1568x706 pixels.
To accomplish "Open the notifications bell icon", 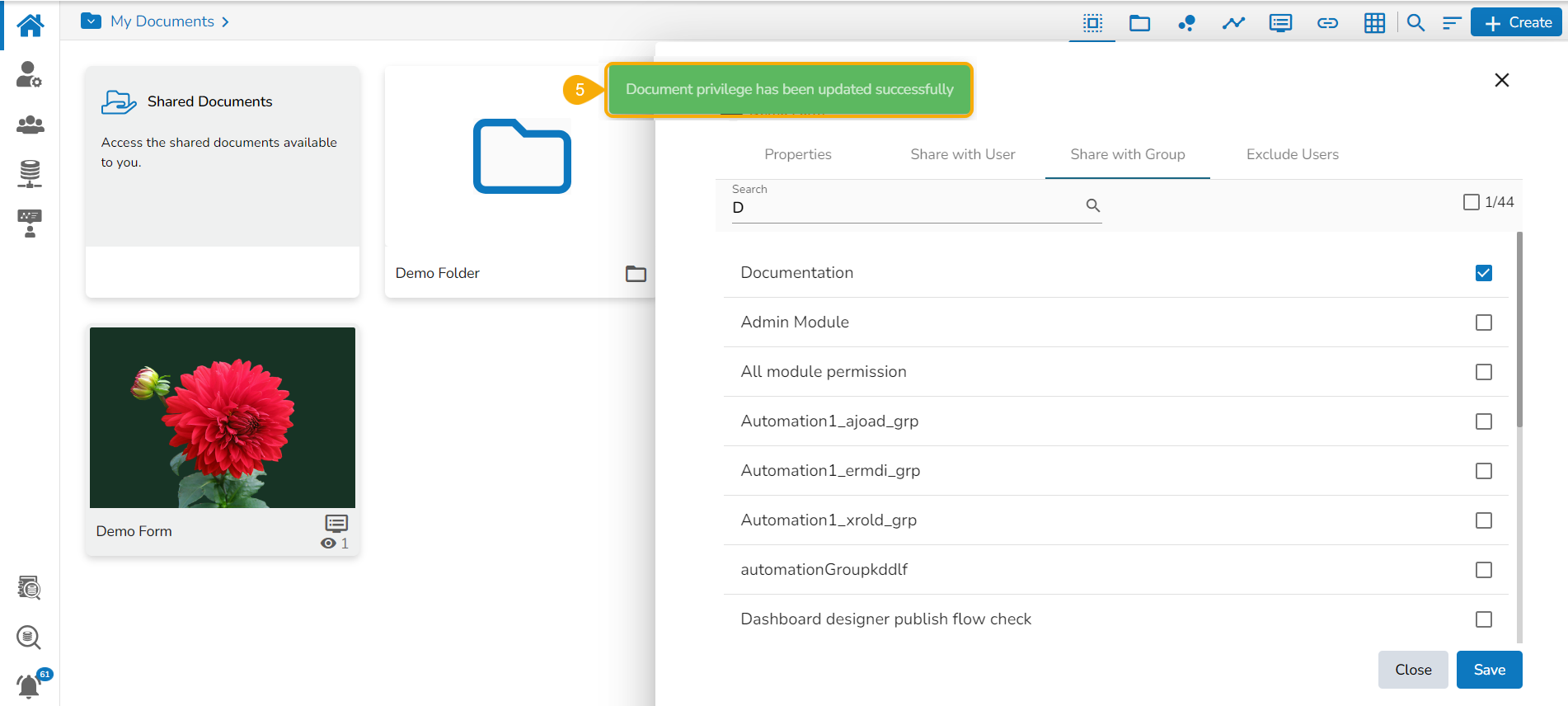I will click(x=29, y=685).
